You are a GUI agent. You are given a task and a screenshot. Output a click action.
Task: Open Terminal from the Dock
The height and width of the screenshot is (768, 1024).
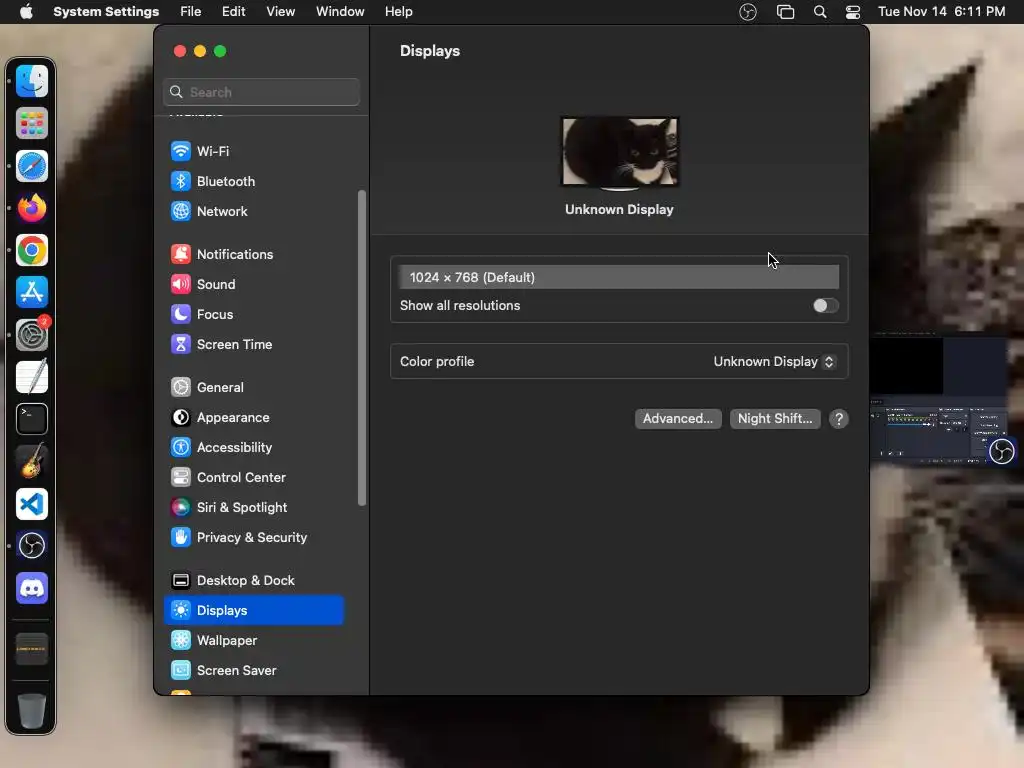31,419
